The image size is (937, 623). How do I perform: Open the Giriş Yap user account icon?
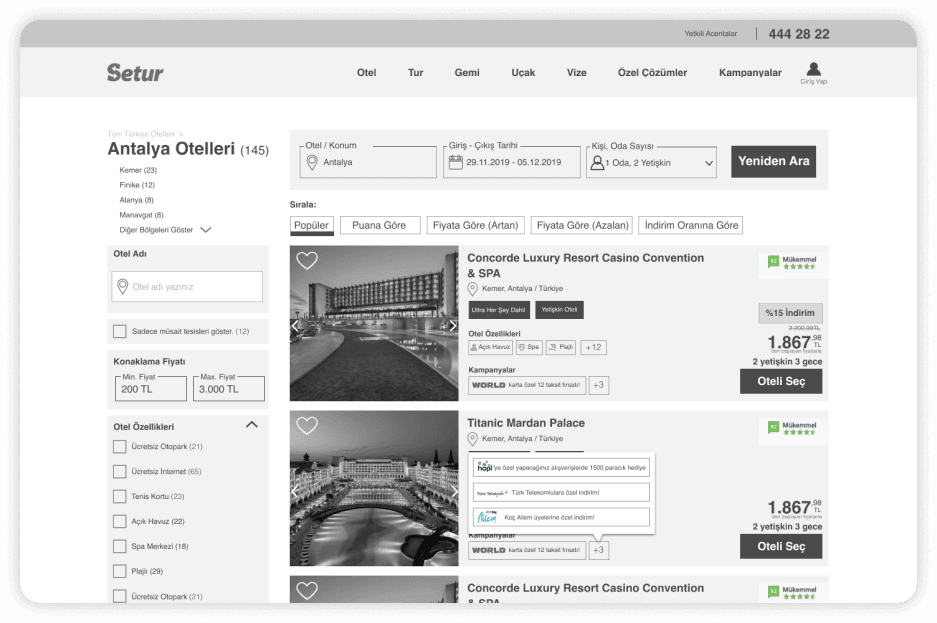point(813,73)
